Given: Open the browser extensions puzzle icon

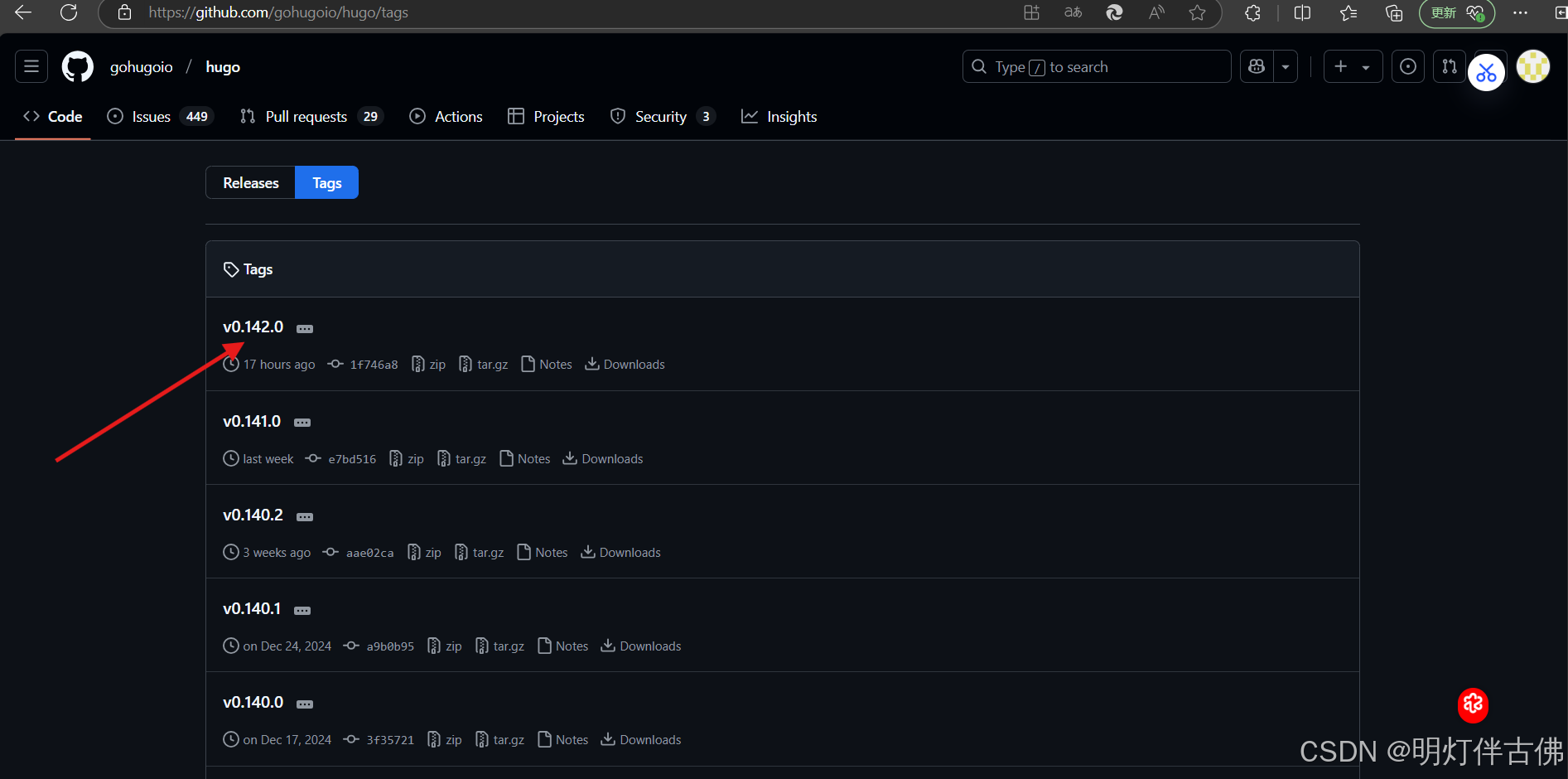Looking at the screenshot, I should 1252,12.
